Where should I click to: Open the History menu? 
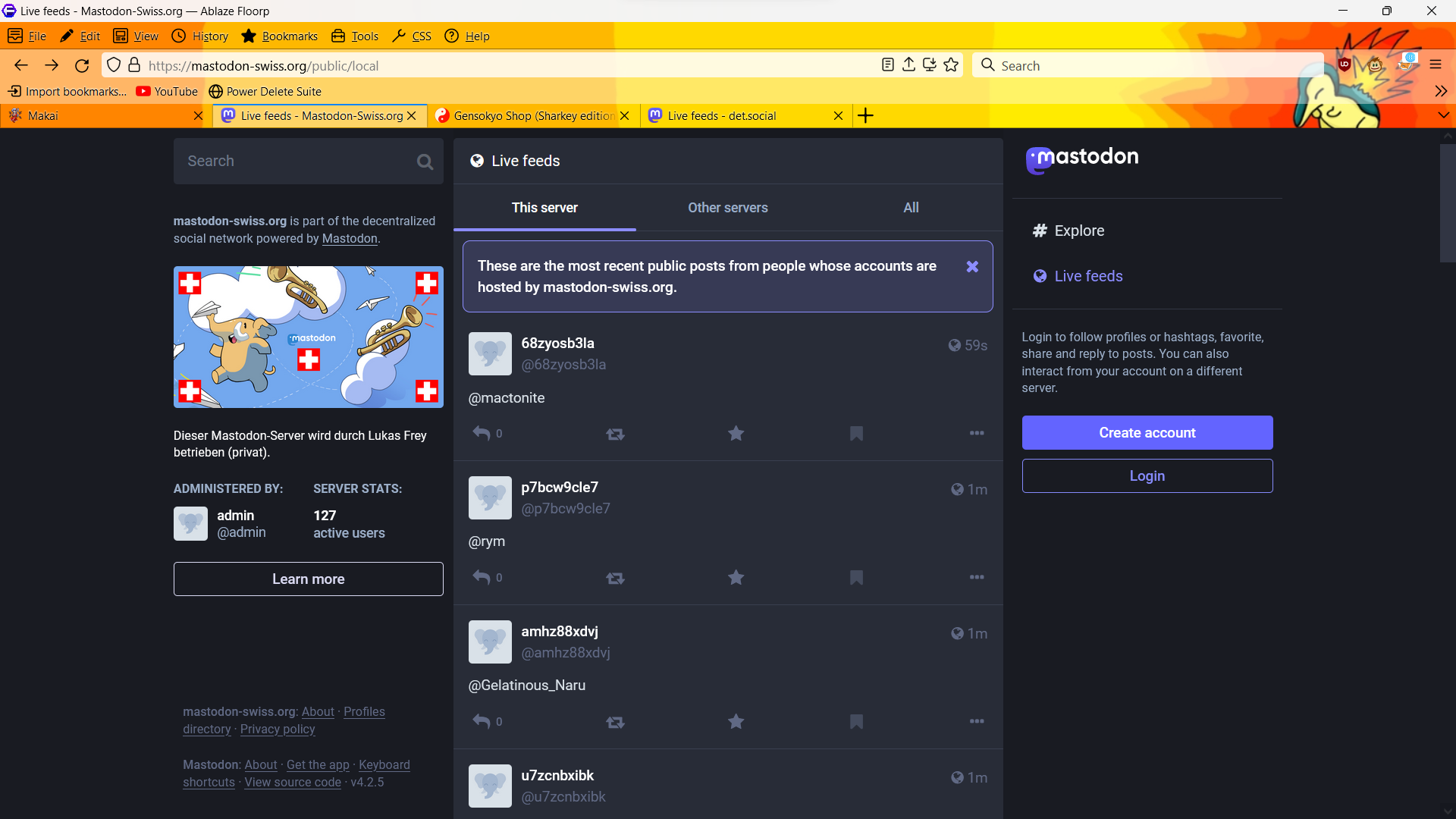[200, 36]
